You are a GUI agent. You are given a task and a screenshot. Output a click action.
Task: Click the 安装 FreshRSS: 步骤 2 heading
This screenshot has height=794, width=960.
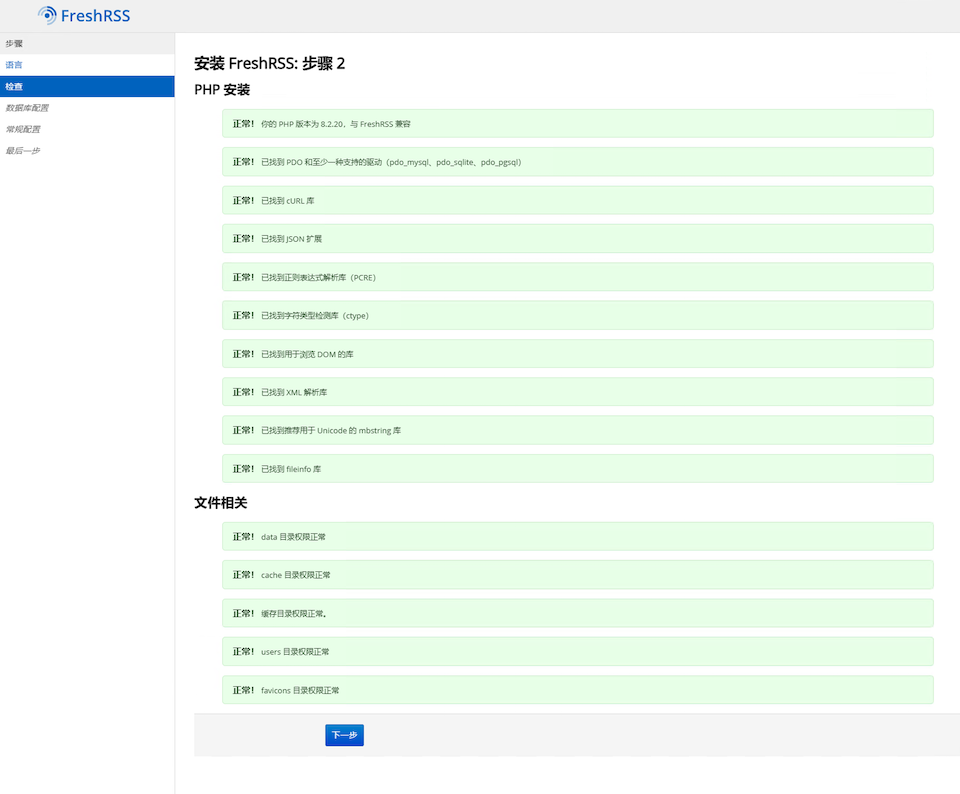(x=269, y=64)
